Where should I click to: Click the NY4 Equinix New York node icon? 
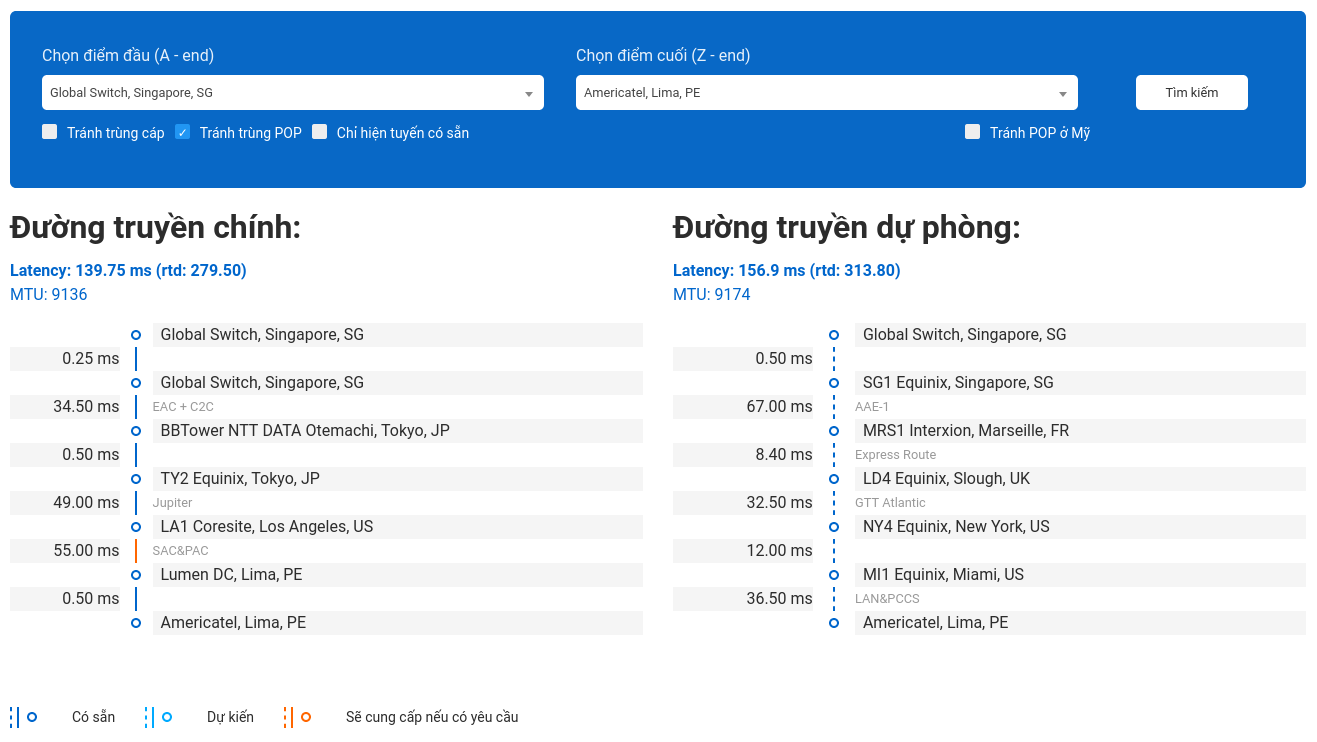click(x=834, y=526)
